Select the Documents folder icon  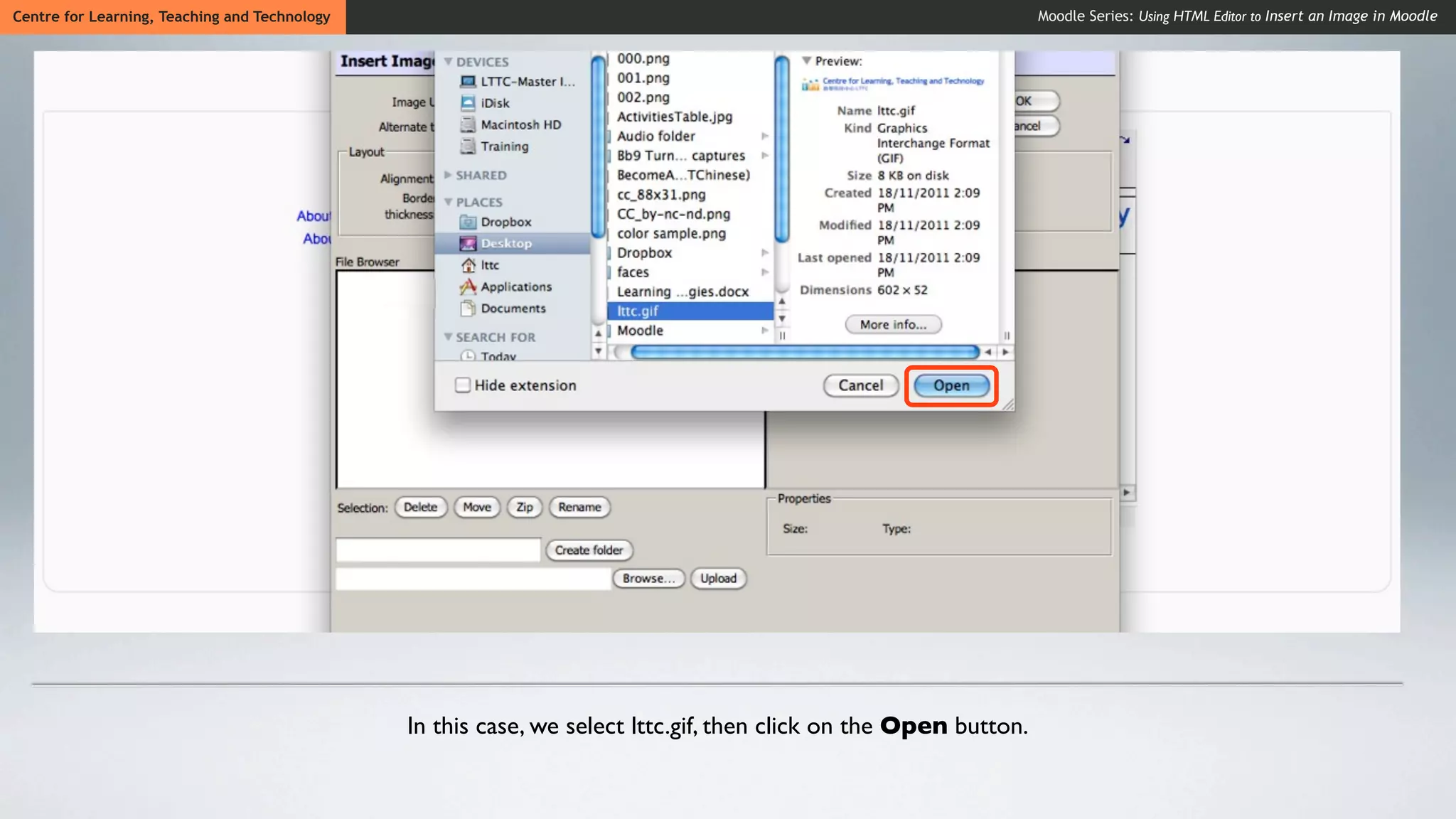[x=468, y=309]
